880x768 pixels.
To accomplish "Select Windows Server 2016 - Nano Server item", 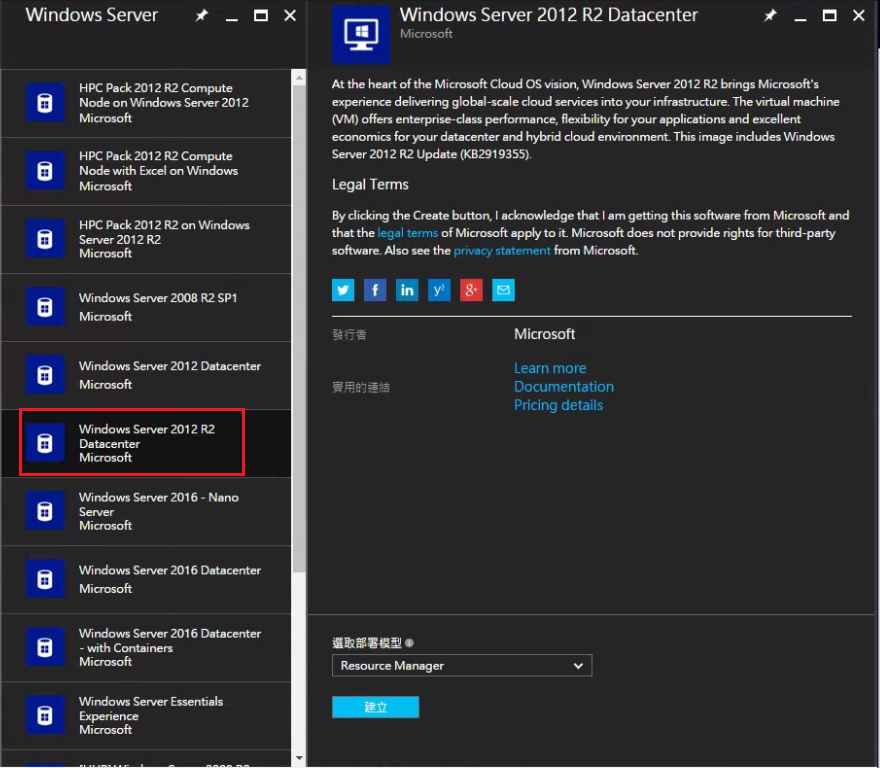I will [146, 511].
